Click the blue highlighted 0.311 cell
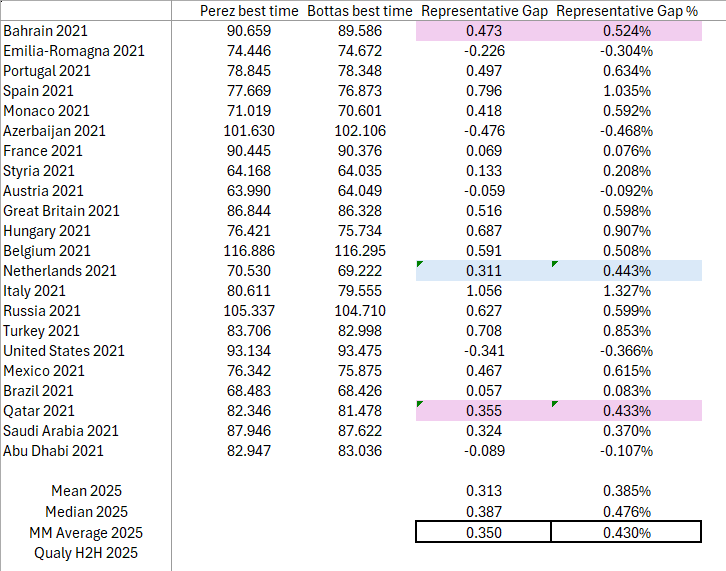The image size is (726, 571). (484, 271)
